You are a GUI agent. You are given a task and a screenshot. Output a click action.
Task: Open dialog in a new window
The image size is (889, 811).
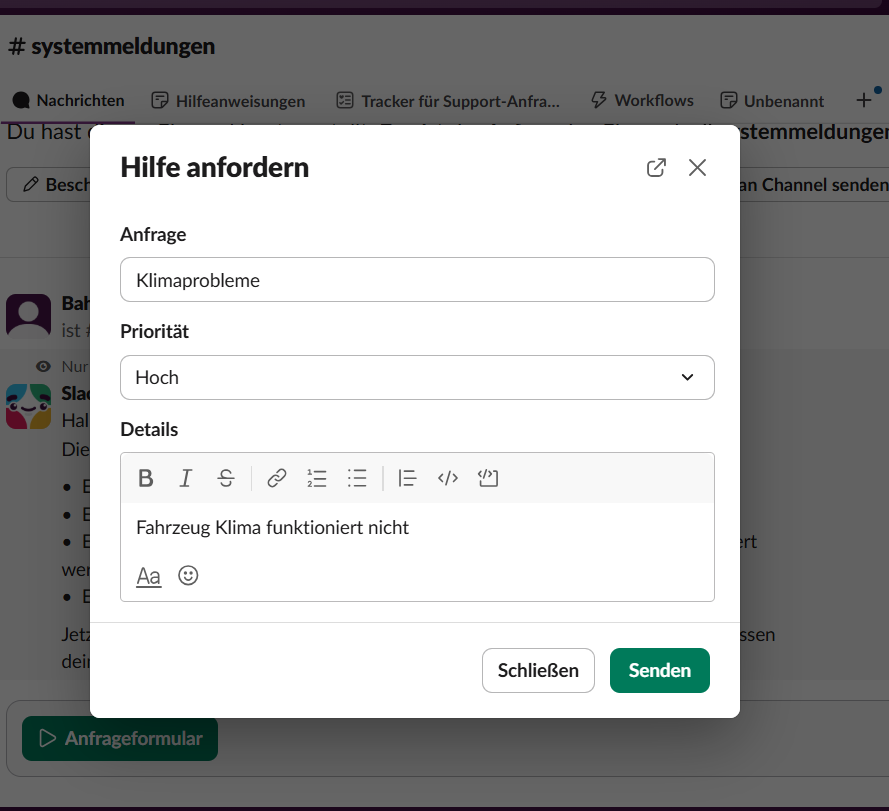pos(656,168)
